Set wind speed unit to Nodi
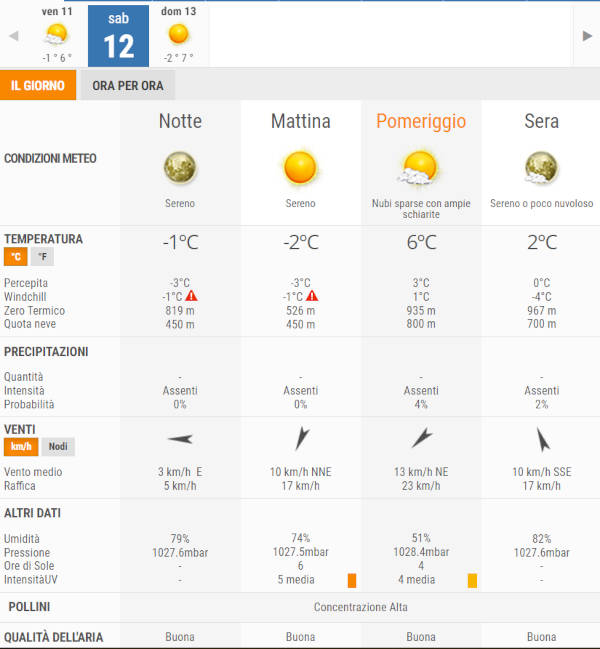This screenshot has height=649, width=600. tap(58, 447)
